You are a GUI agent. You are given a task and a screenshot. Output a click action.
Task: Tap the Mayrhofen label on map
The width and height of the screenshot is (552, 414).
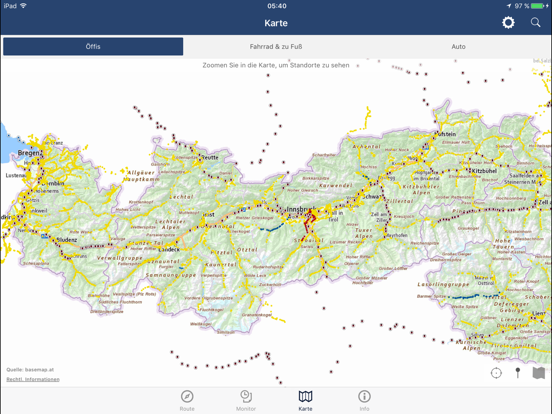(x=397, y=235)
